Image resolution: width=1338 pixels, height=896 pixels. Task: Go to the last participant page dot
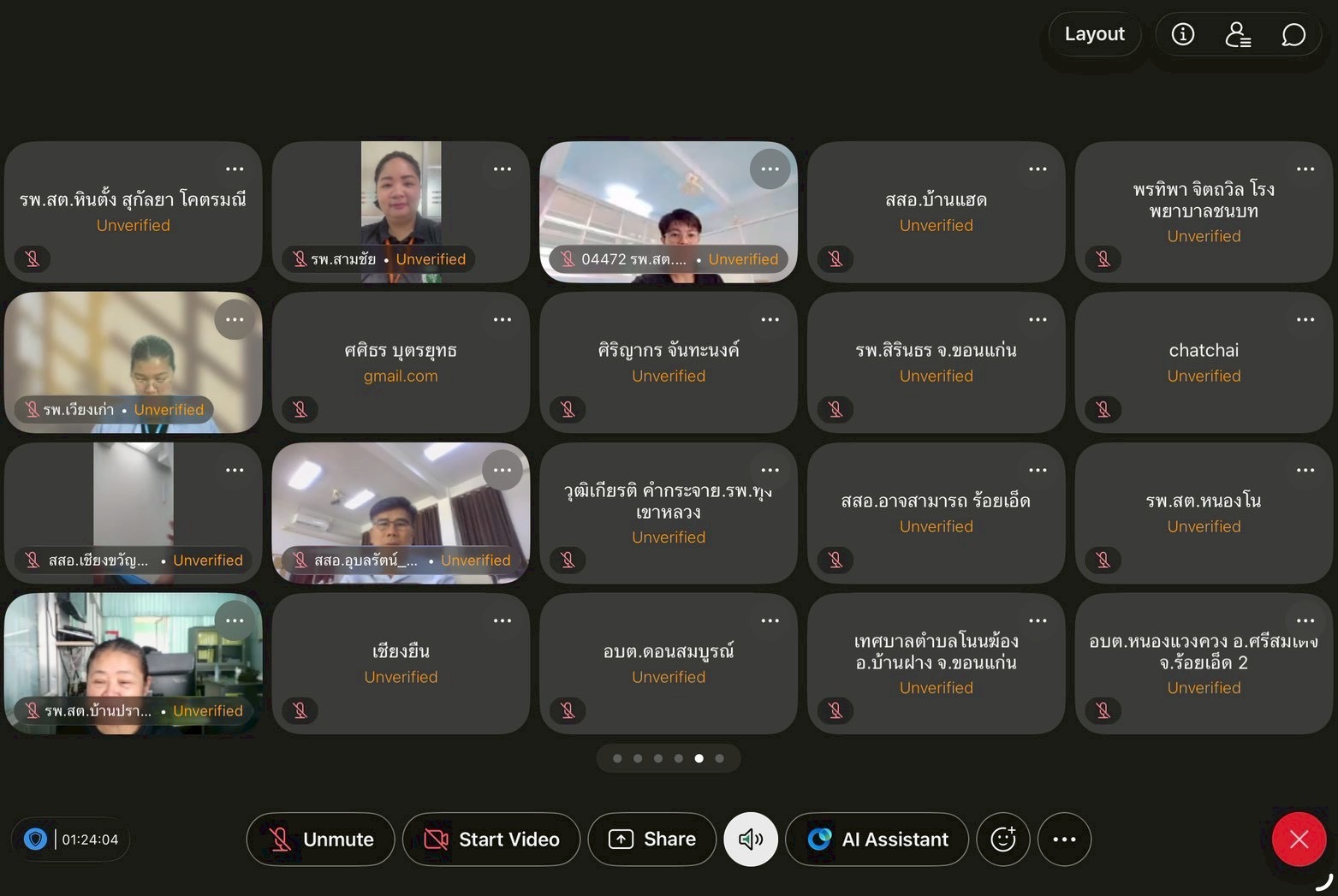tap(719, 758)
